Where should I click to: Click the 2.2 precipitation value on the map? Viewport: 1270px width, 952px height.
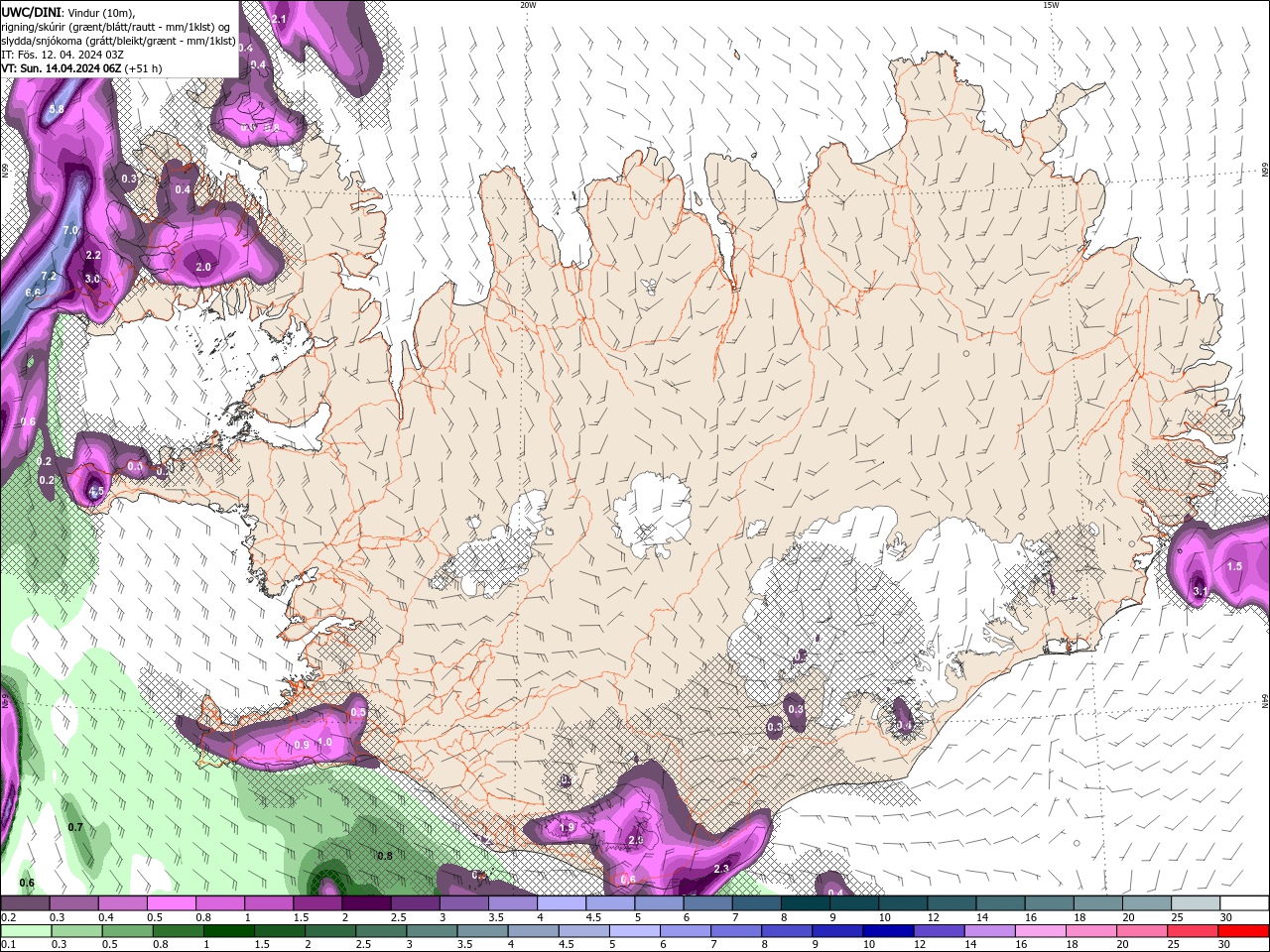point(92,256)
